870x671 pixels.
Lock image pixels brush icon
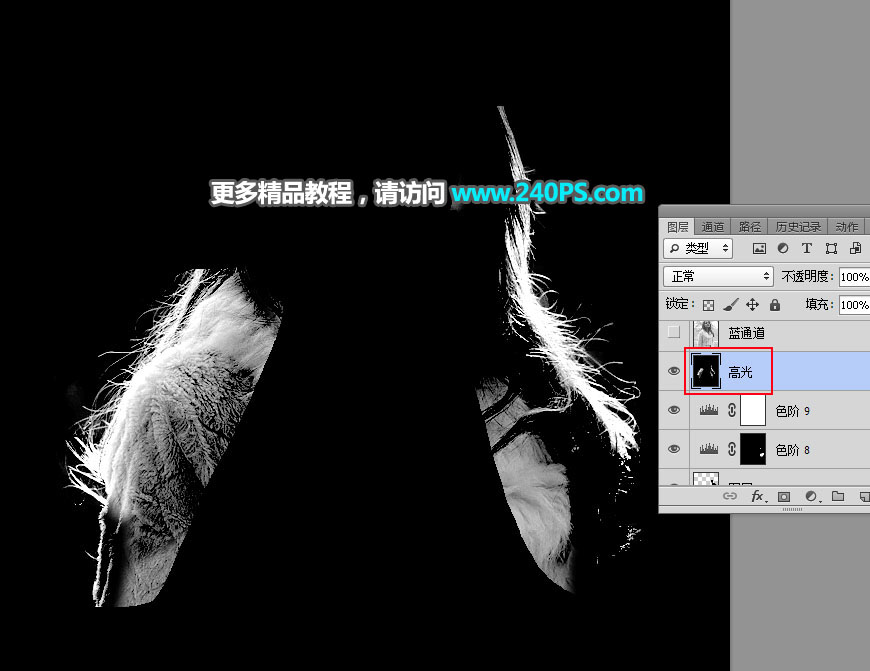tap(731, 305)
